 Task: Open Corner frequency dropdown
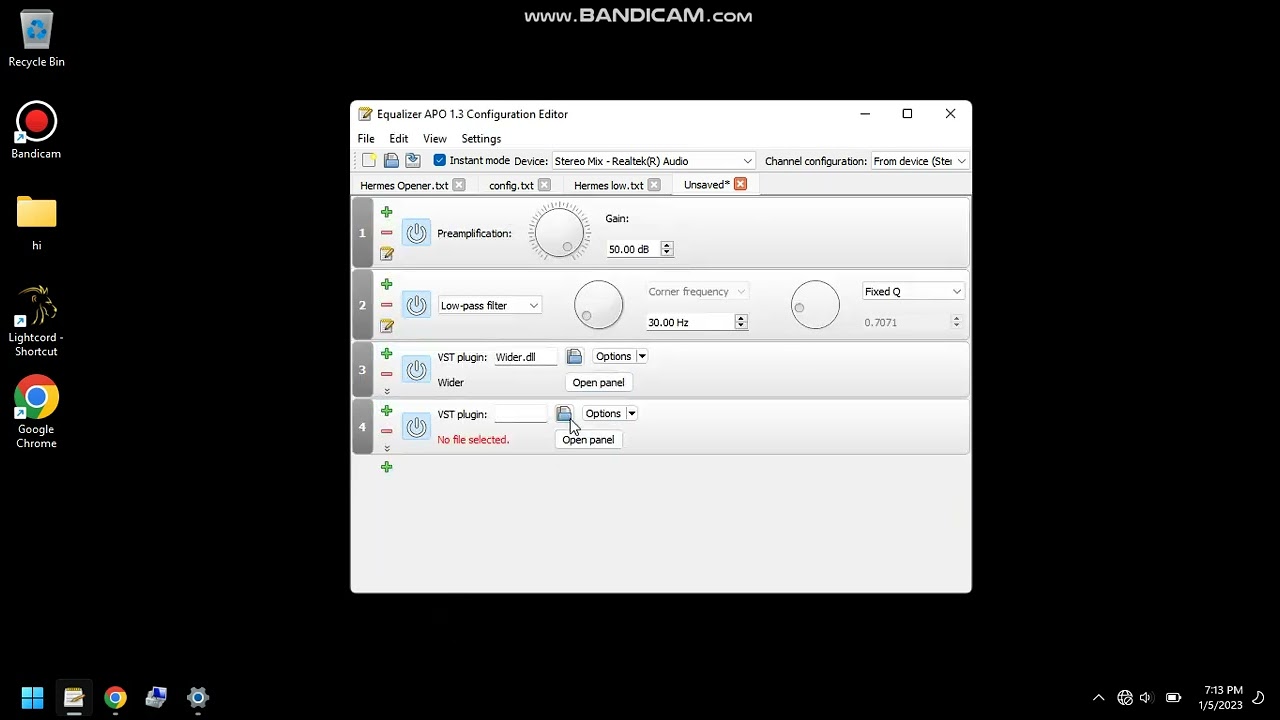point(697,292)
